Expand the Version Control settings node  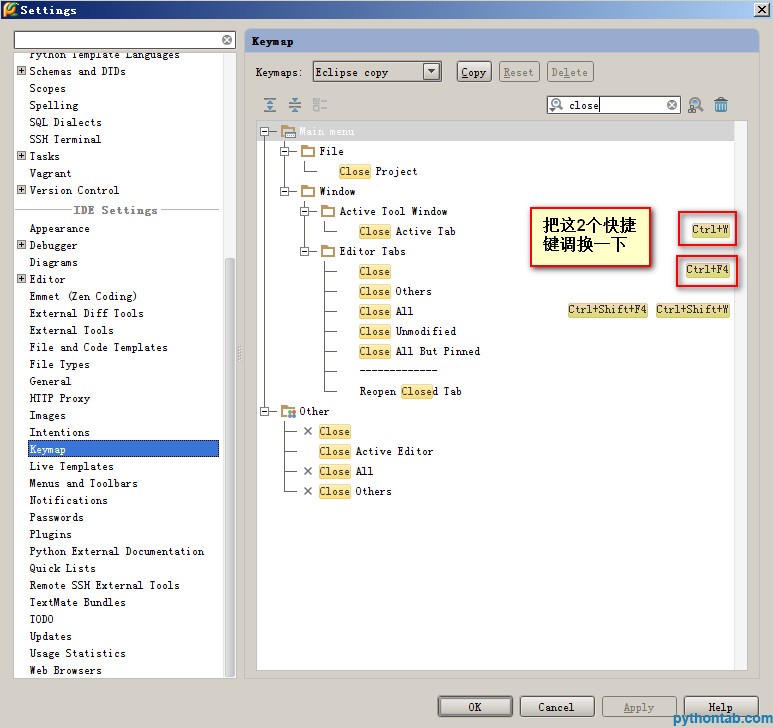click(21, 190)
